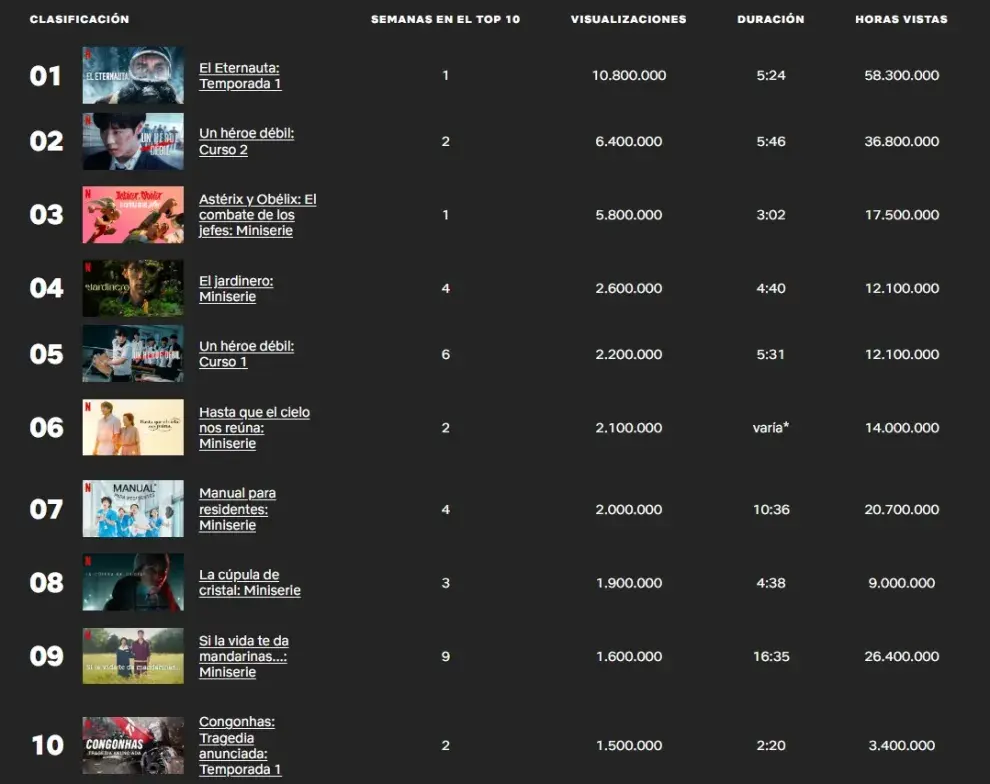Click the El Eternauta poster thumbnail
Screen dimensions: 990x784
[133, 75]
